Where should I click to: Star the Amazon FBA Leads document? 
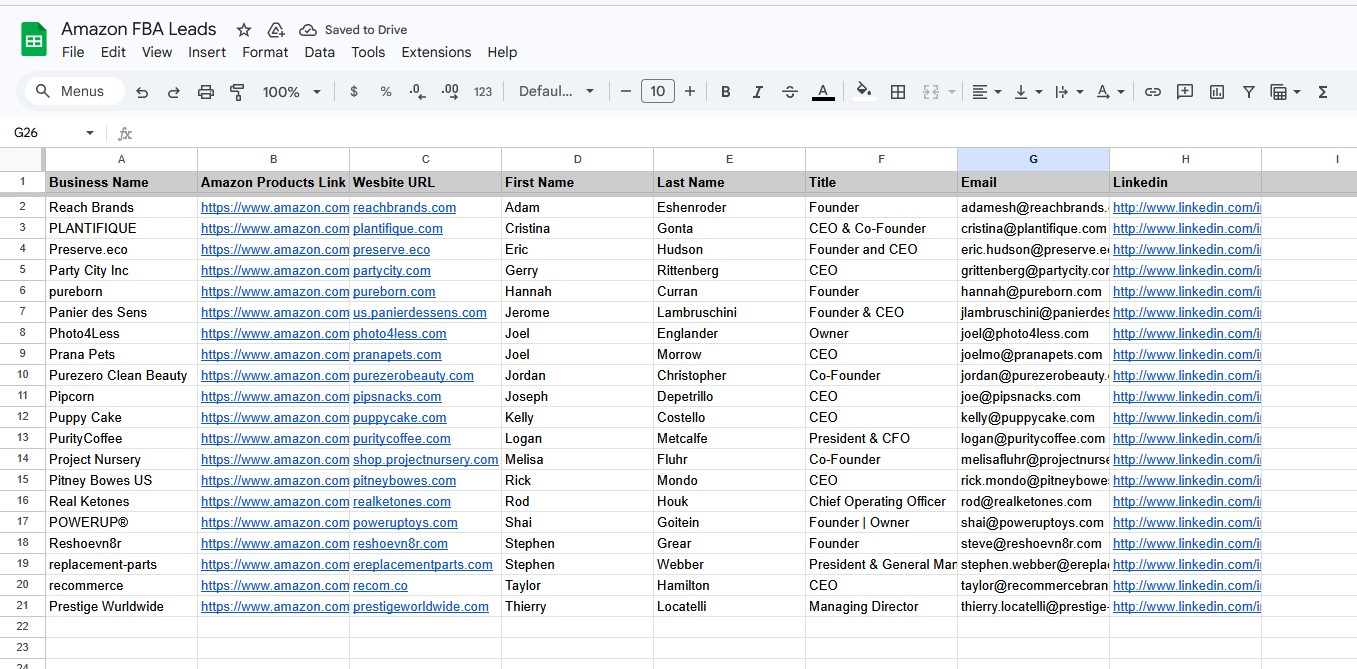pyautogui.click(x=244, y=30)
